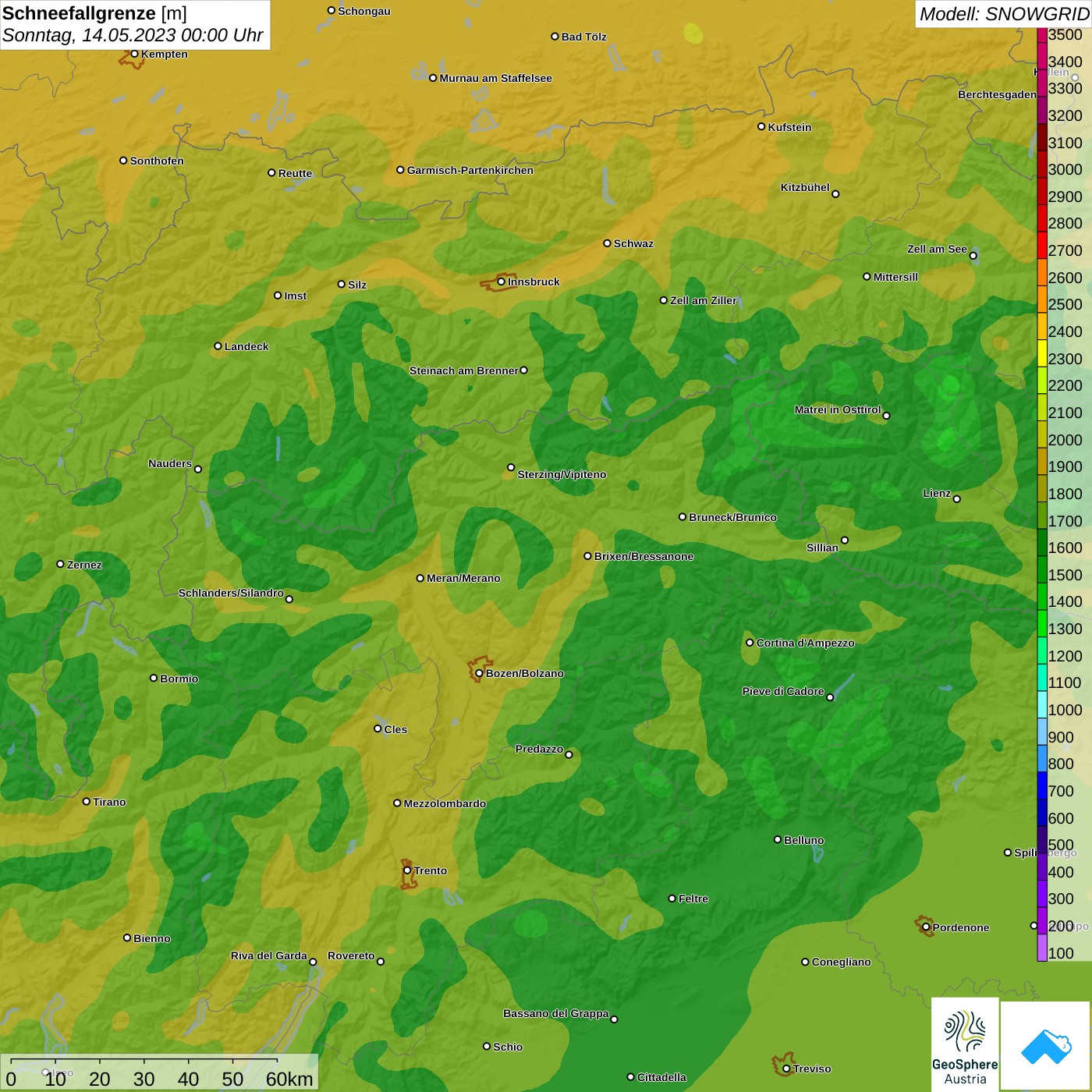Click the GeoSphere Austria logo
Screen dimensions: 1092x1092
point(965,1044)
